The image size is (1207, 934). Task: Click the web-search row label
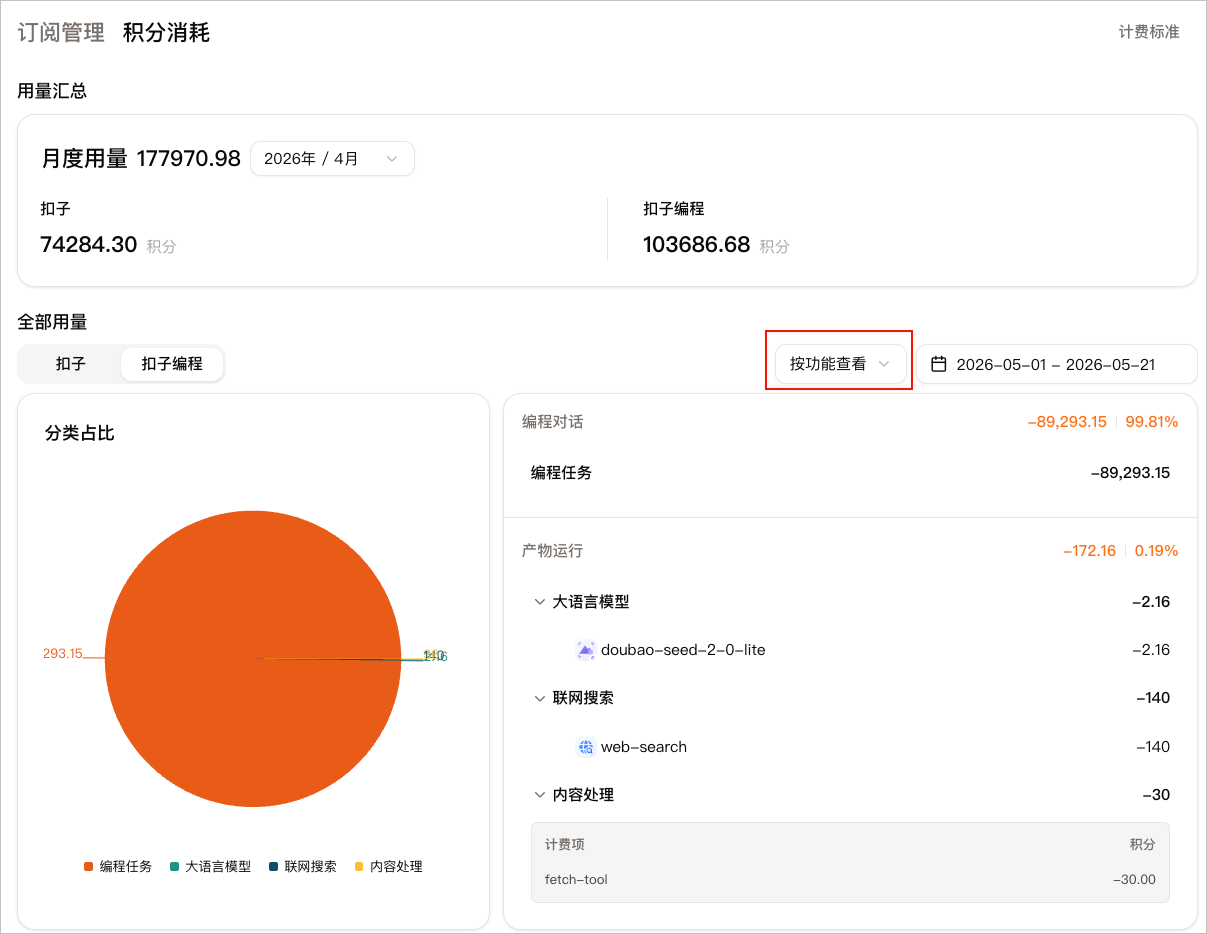click(x=644, y=747)
